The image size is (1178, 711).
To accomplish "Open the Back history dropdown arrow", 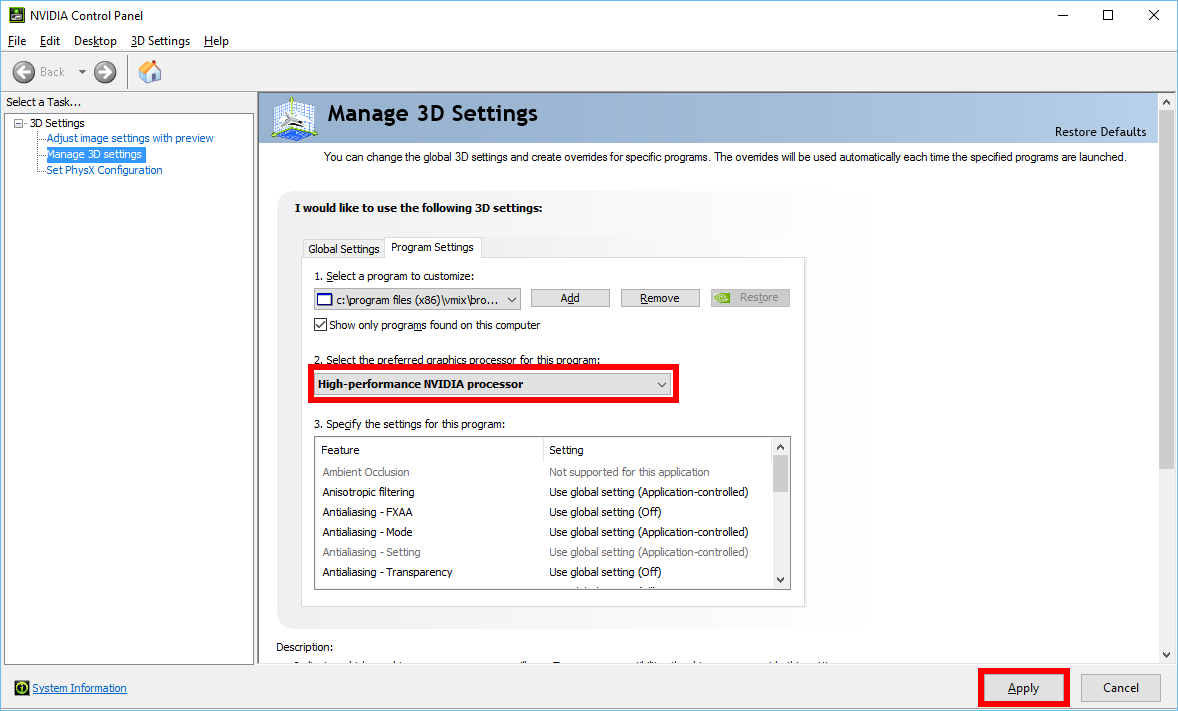I will [x=82, y=72].
